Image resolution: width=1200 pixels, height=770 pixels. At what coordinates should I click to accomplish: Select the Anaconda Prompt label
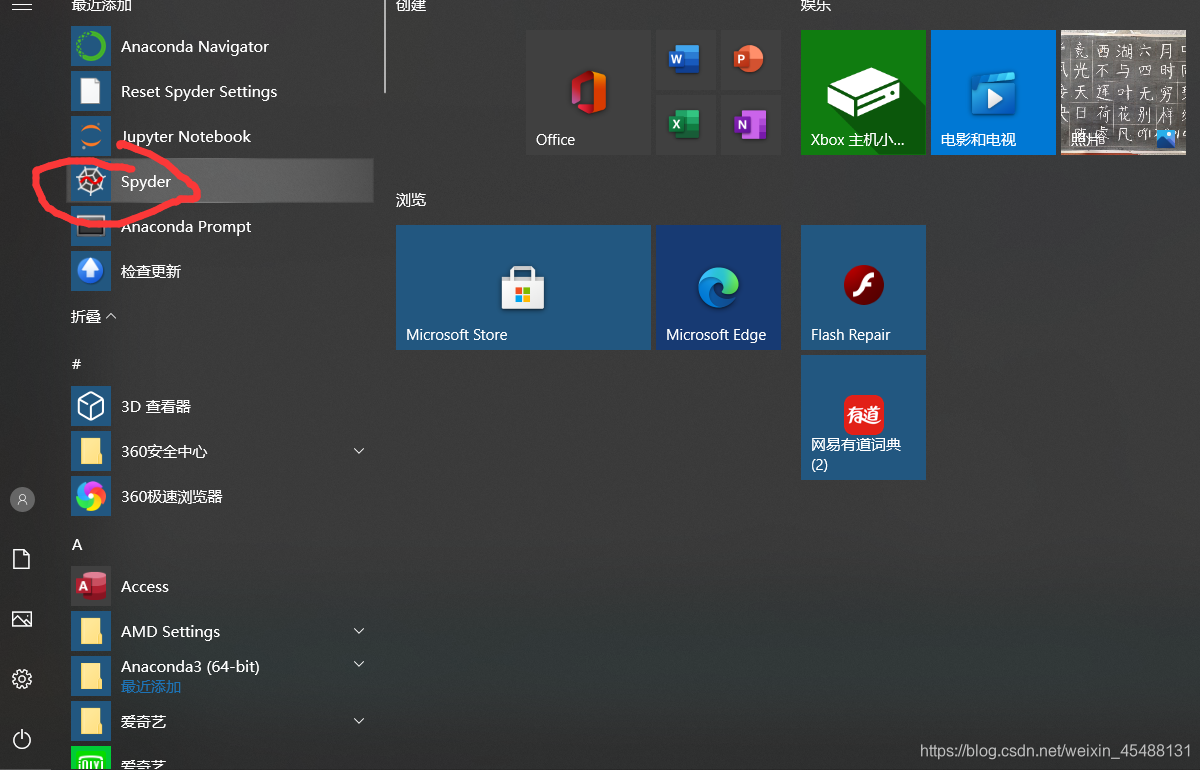186,226
